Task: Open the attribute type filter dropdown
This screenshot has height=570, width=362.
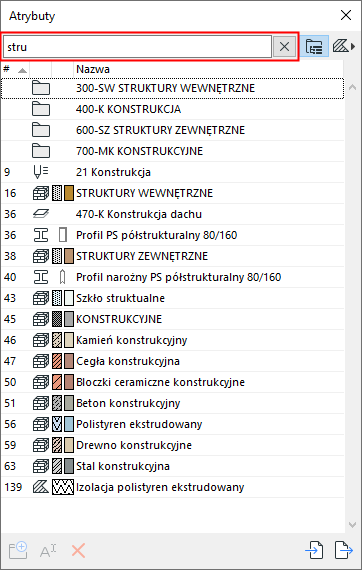Action: tap(343, 47)
